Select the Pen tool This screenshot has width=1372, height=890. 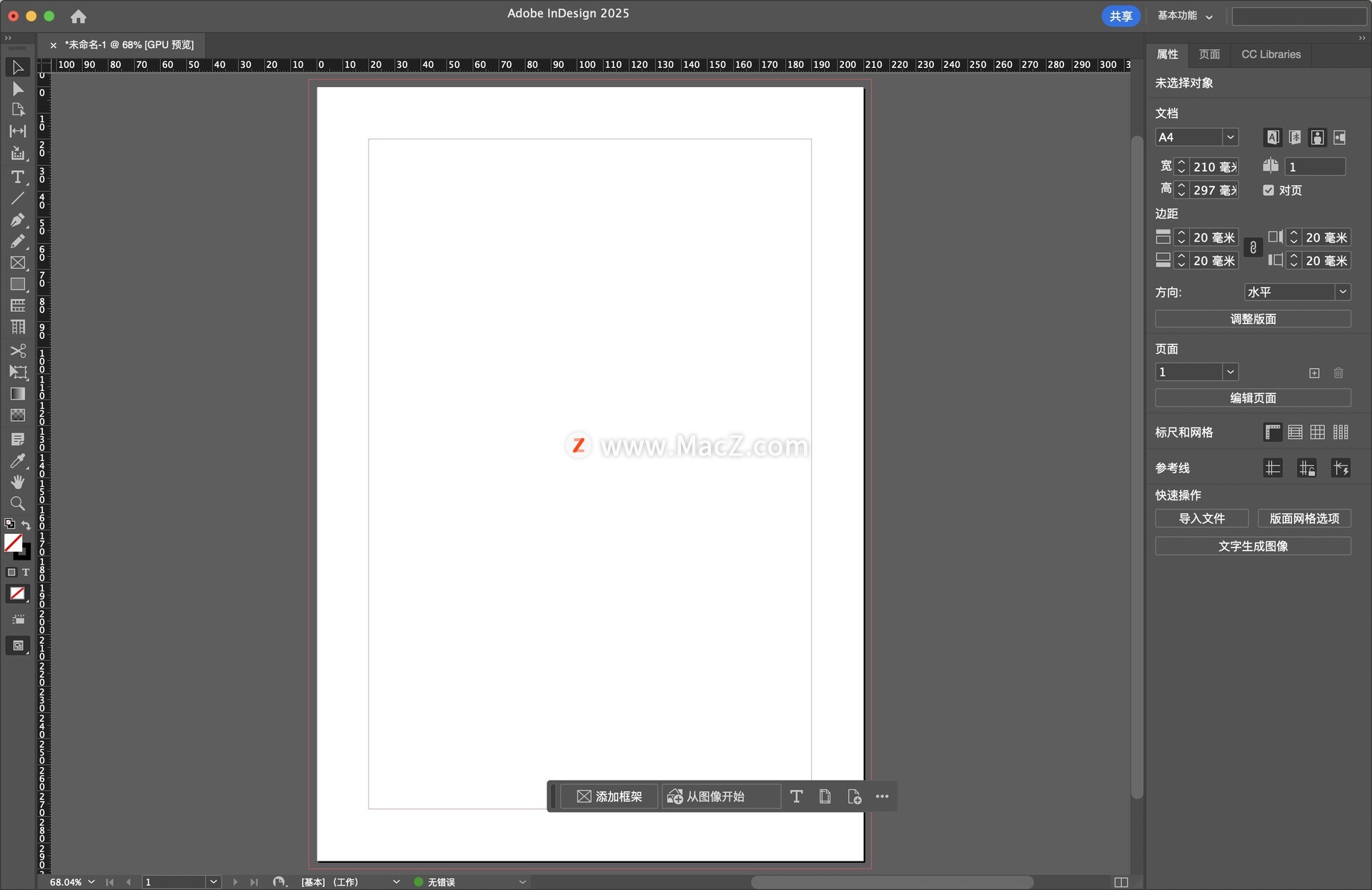[x=18, y=220]
